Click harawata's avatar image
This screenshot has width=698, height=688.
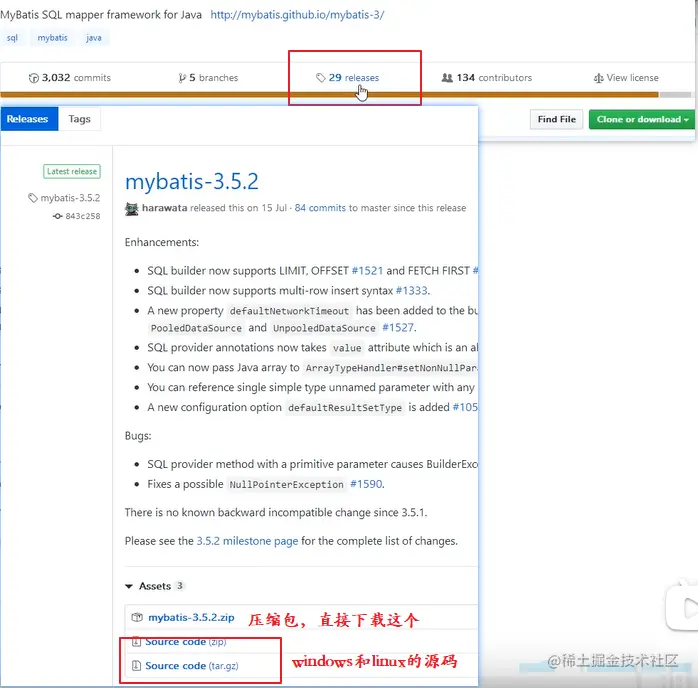tap(132, 208)
